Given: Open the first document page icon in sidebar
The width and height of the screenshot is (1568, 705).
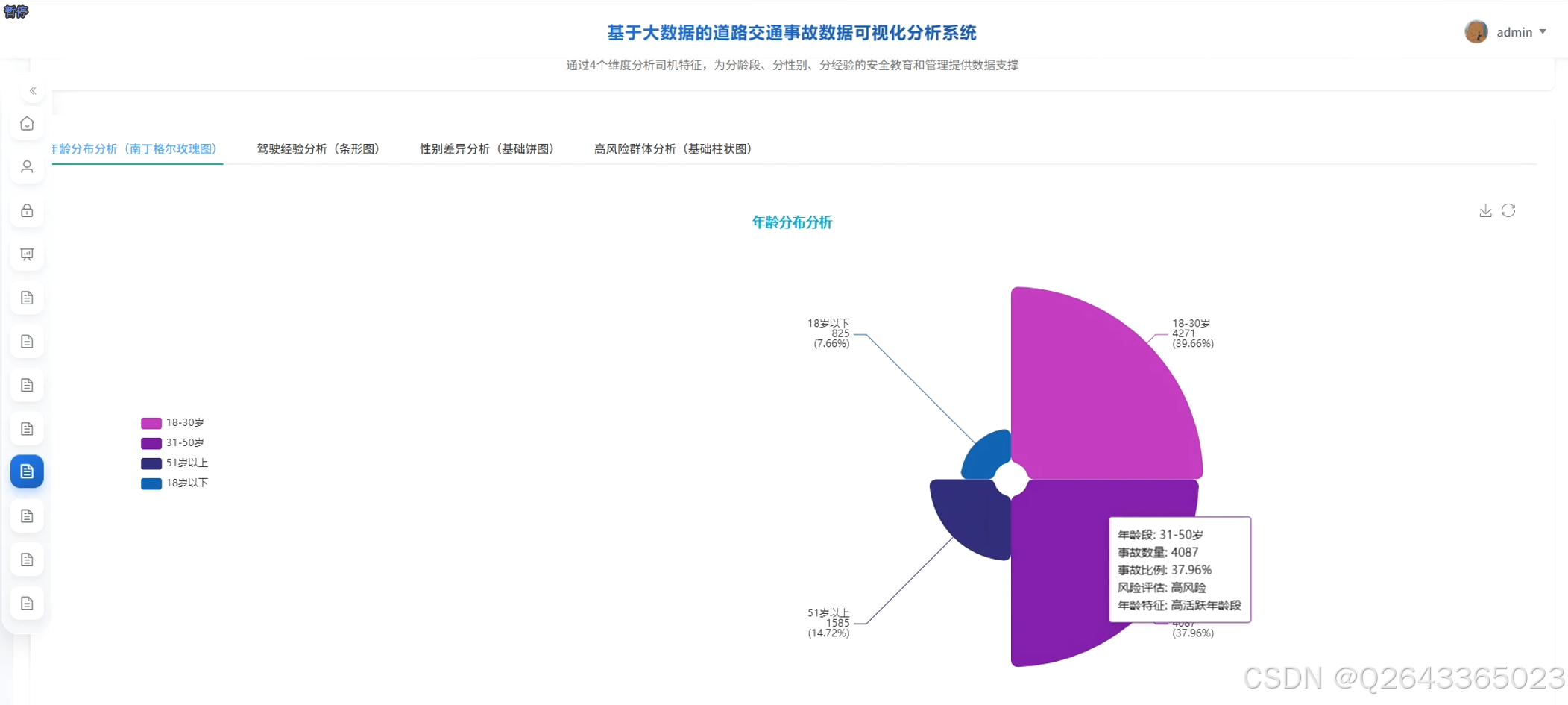Looking at the screenshot, I should [x=27, y=298].
